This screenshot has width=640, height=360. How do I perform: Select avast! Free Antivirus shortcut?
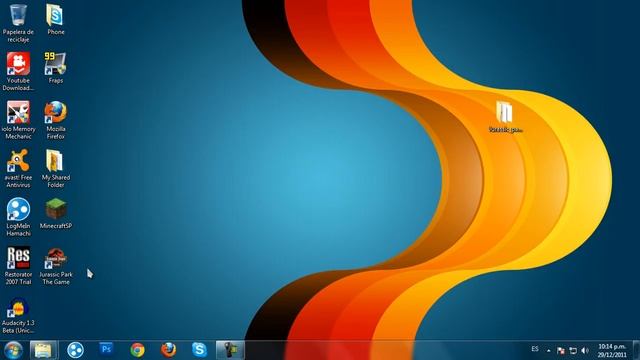pyautogui.click(x=18, y=168)
